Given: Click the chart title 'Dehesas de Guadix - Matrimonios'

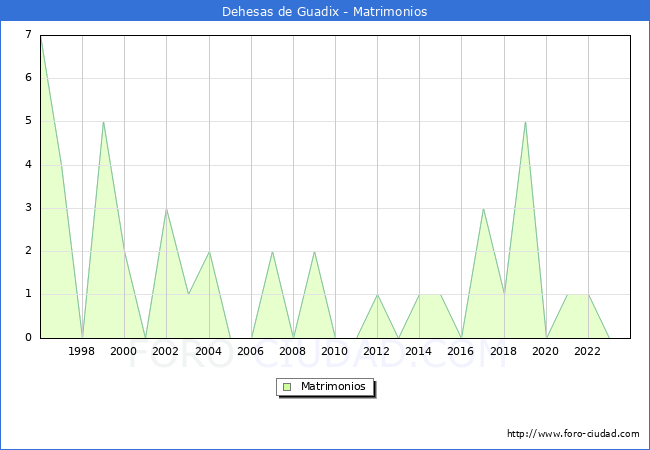Looking at the screenshot, I should tap(325, 11).
